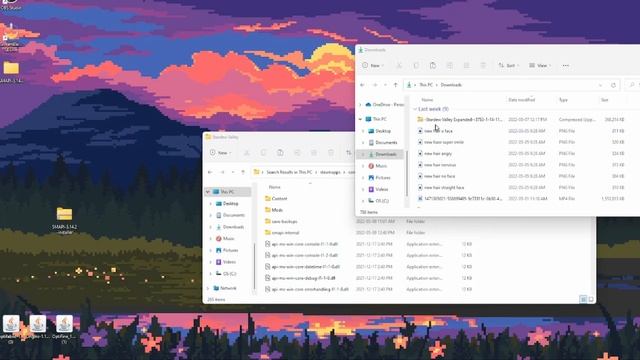
Task: Open the SMAPI-3.14.2-installer folder on the desktop
Action: [x=64, y=220]
